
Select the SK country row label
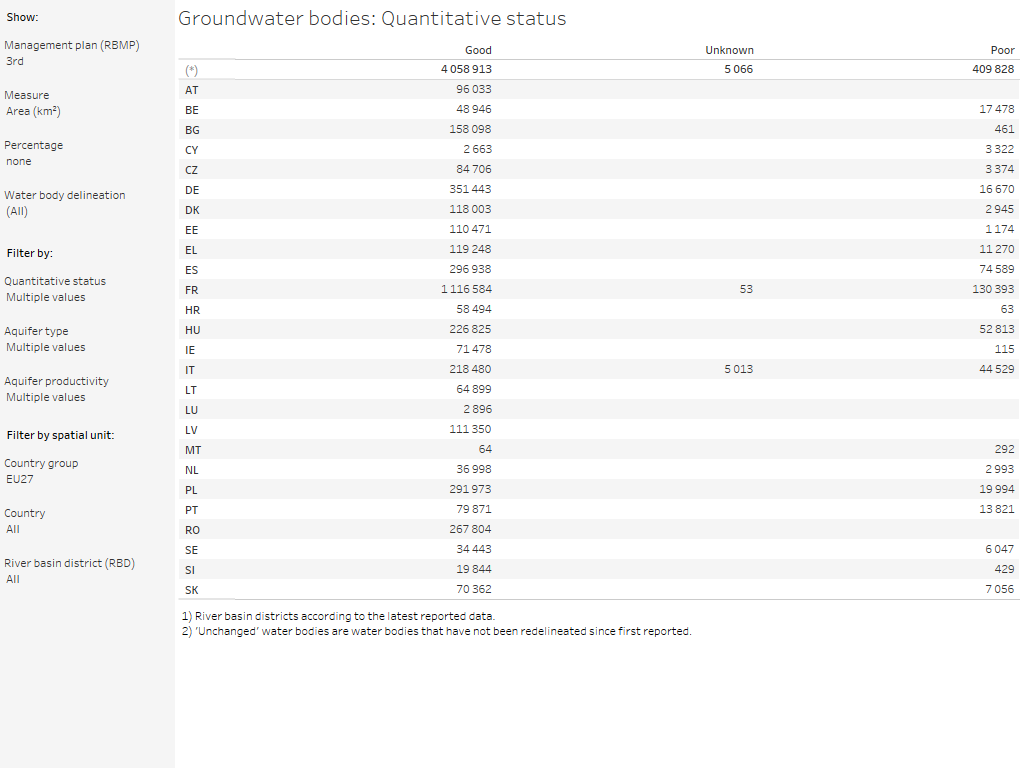pos(191,590)
